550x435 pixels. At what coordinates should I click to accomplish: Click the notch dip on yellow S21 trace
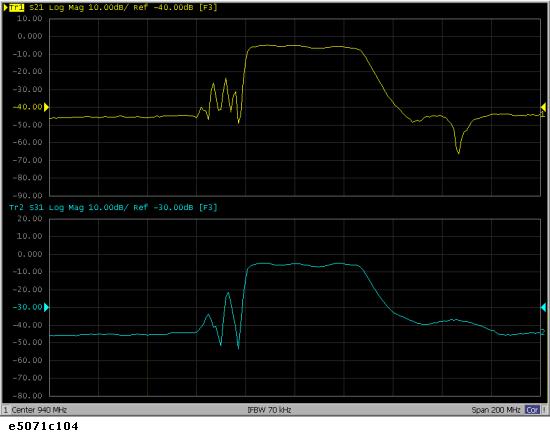point(458,152)
